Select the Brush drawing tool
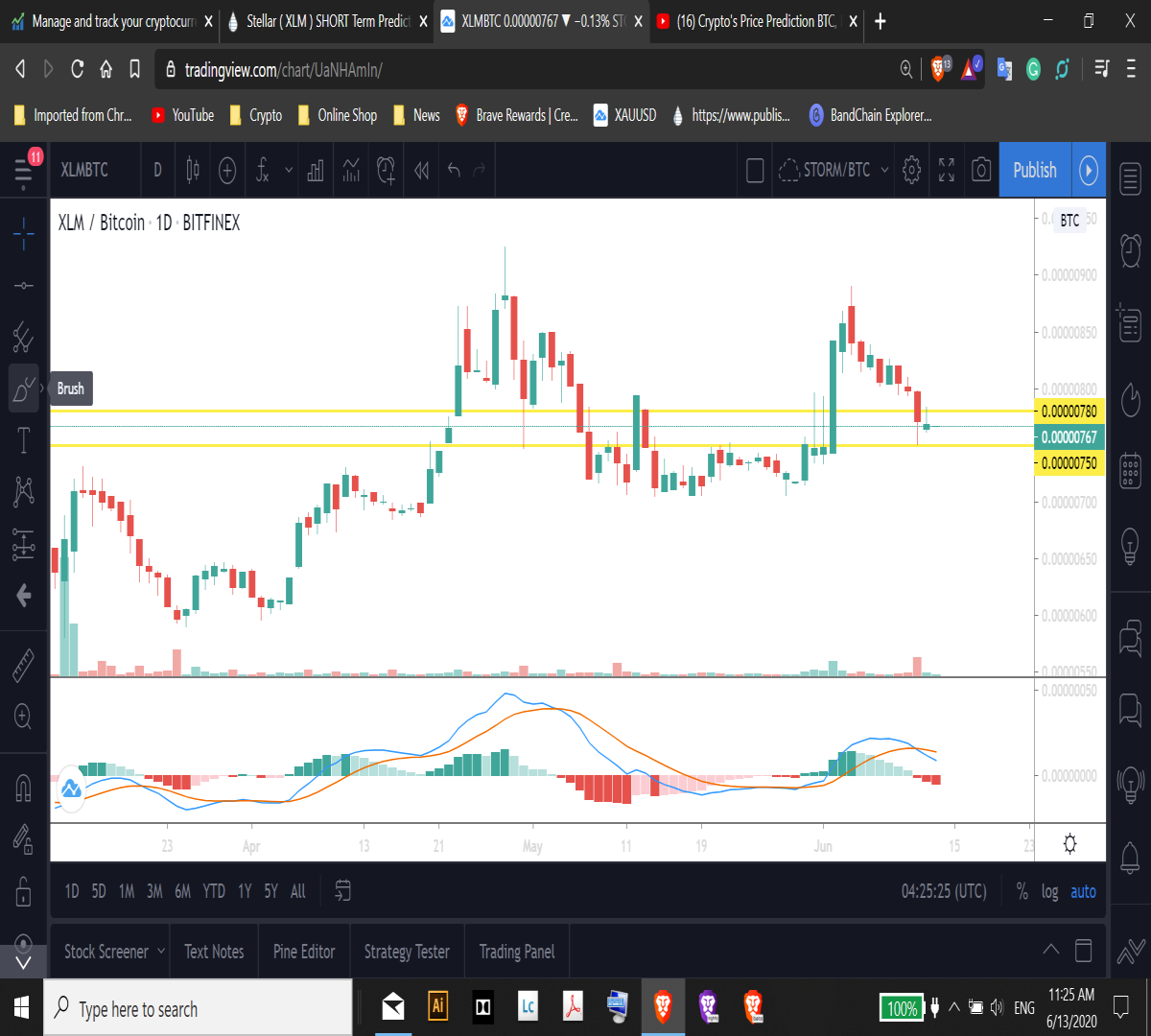This screenshot has width=1151, height=1036. (x=23, y=388)
